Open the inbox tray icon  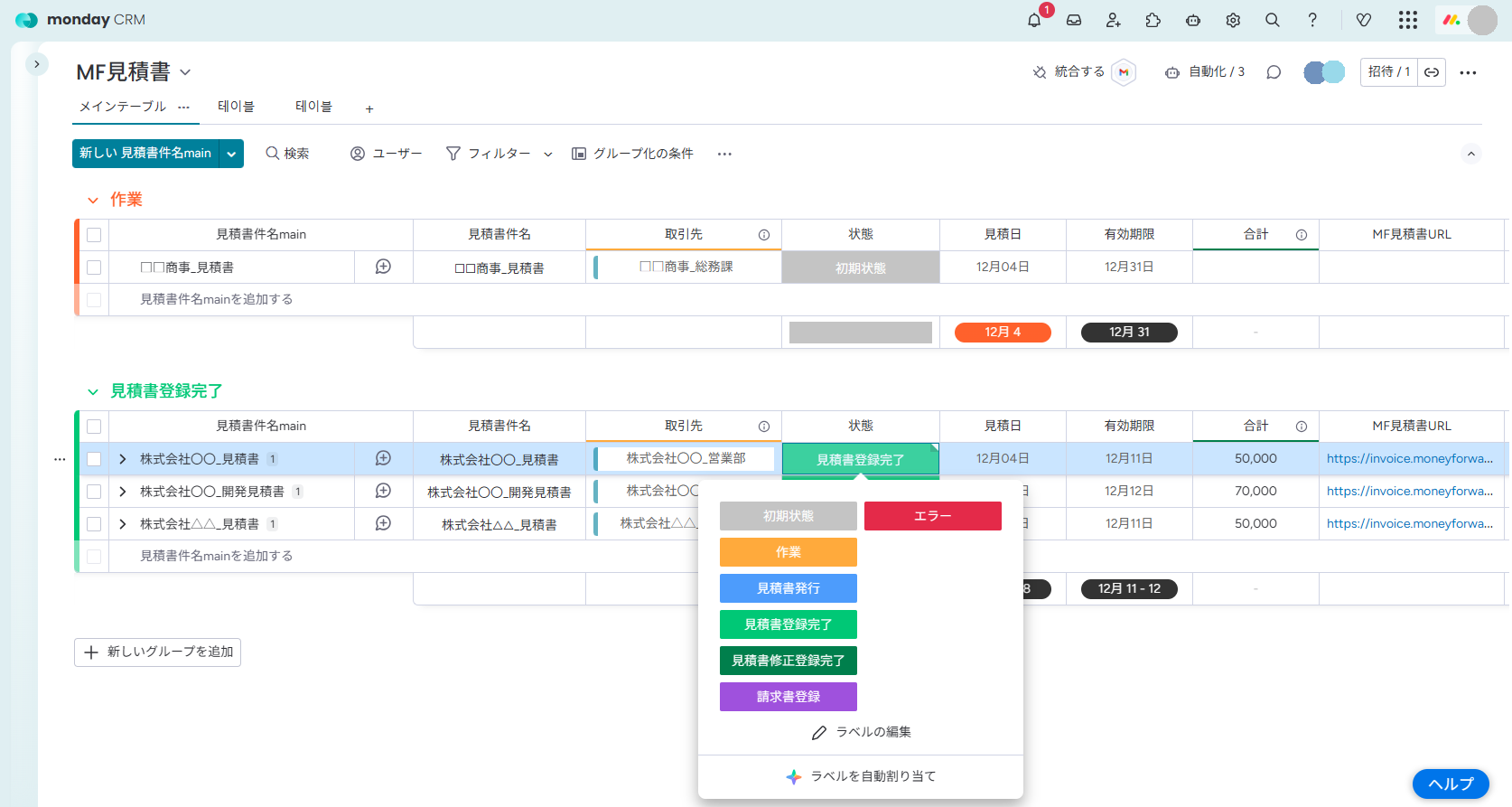point(1074,20)
